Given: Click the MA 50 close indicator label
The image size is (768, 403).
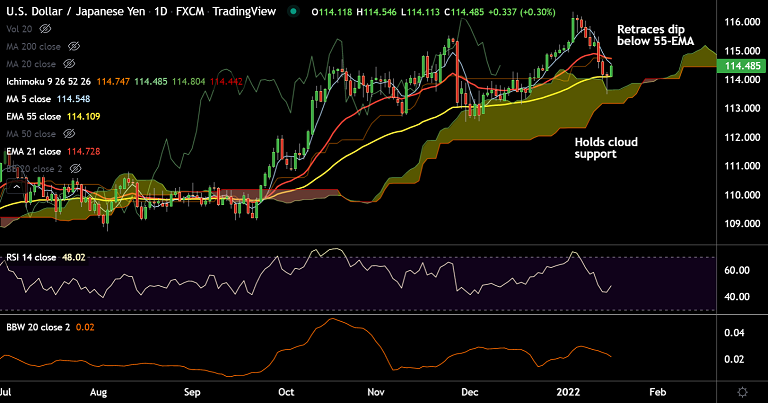Looking at the screenshot, I should coord(31,134).
